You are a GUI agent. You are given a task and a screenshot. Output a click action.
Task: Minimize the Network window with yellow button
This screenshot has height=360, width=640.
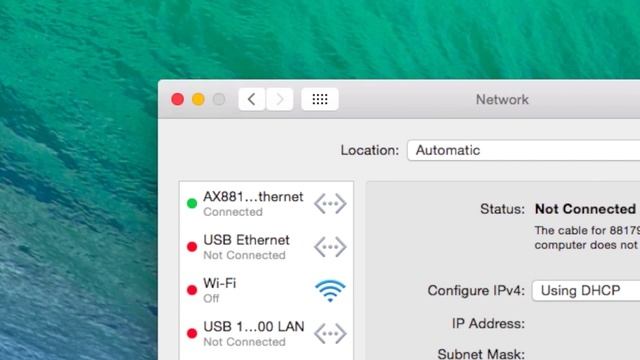pyautogui.click(x=198, y=99)
